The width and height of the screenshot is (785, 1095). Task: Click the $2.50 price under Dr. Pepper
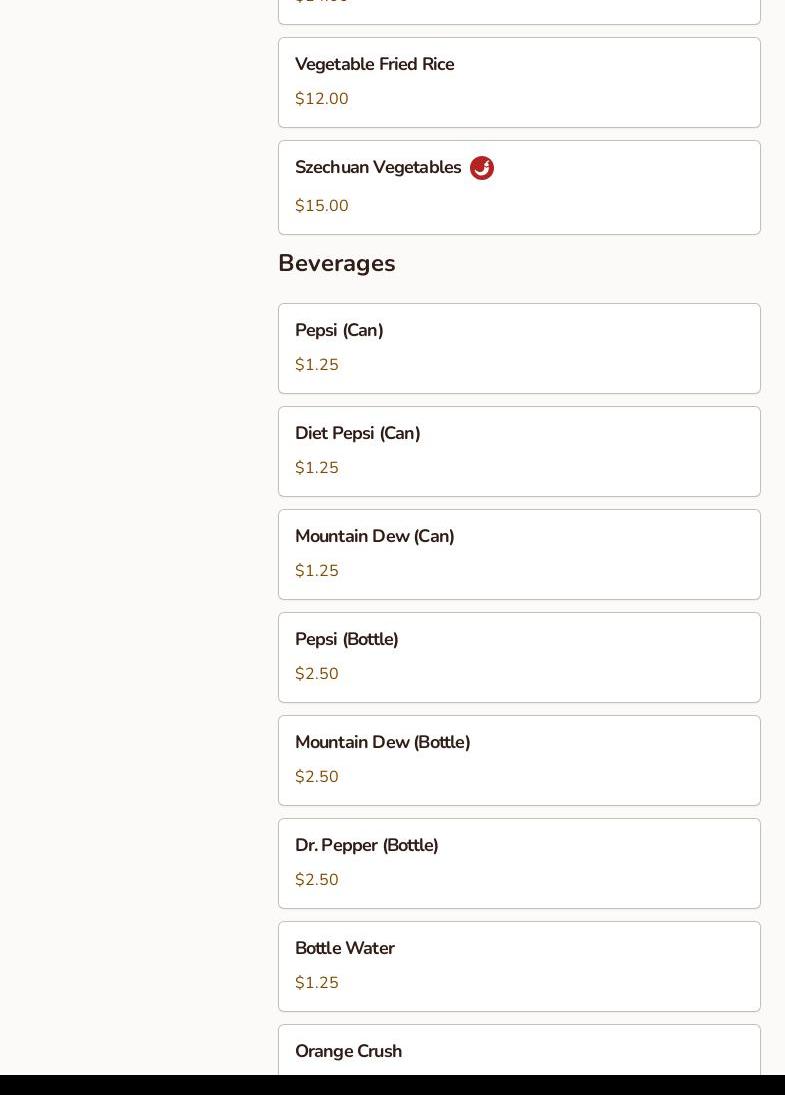[x=316, y=880]
